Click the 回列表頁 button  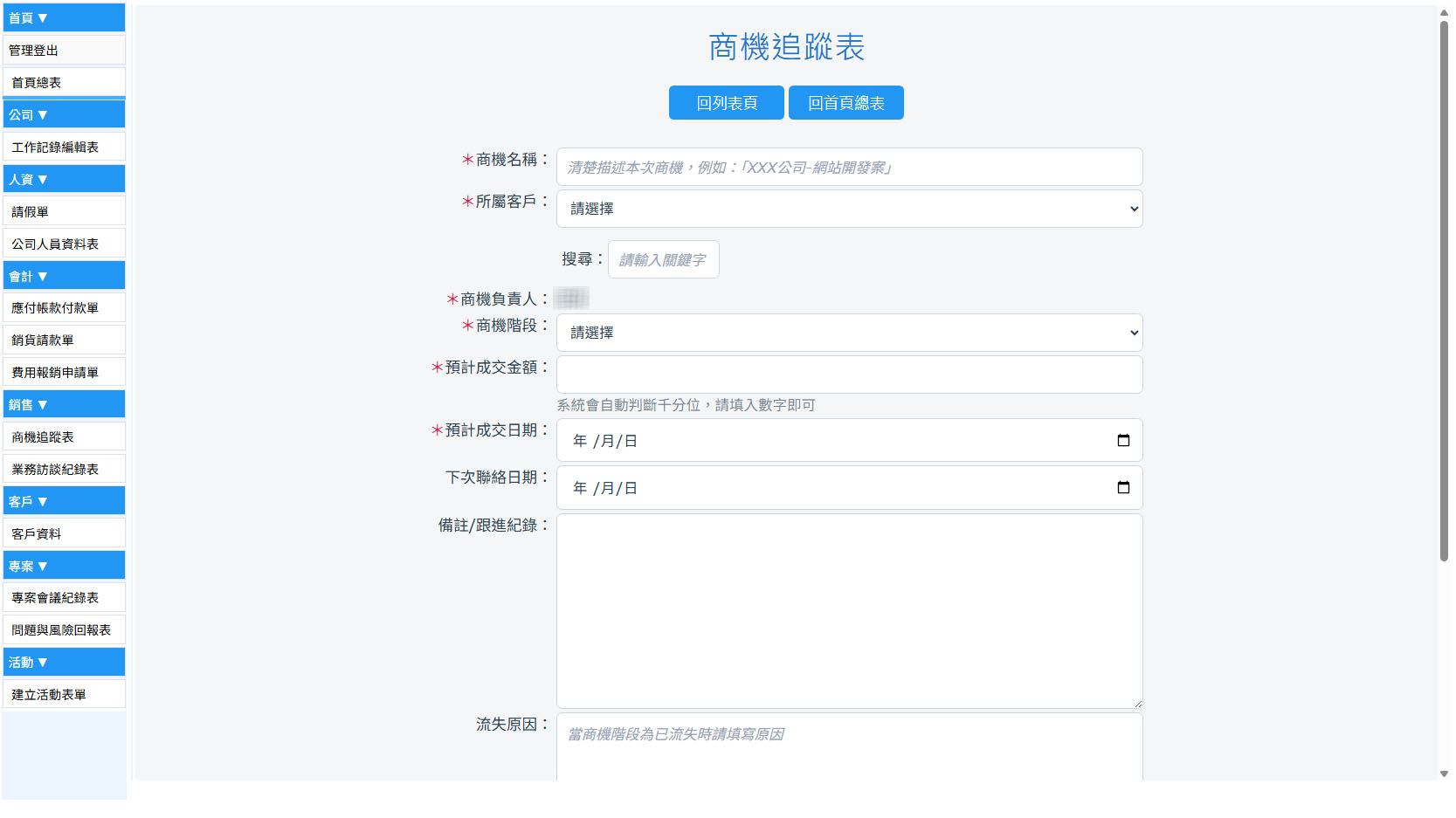pyautogui.click(x=727, y=102)
